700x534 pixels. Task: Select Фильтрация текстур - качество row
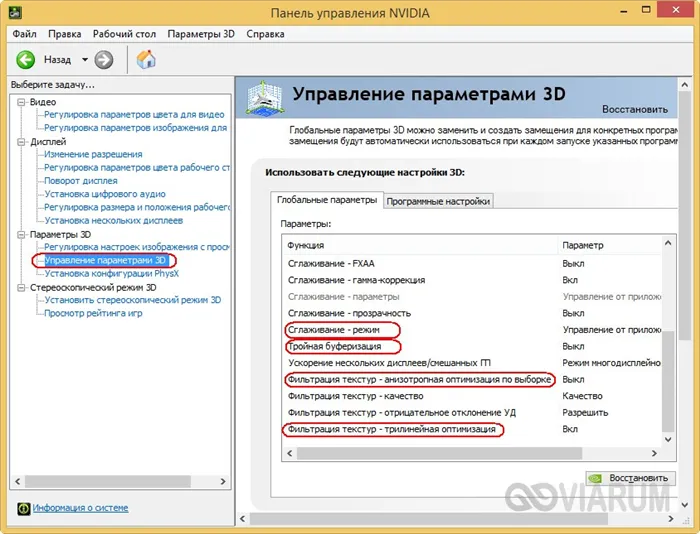click(x=471, y=396)
